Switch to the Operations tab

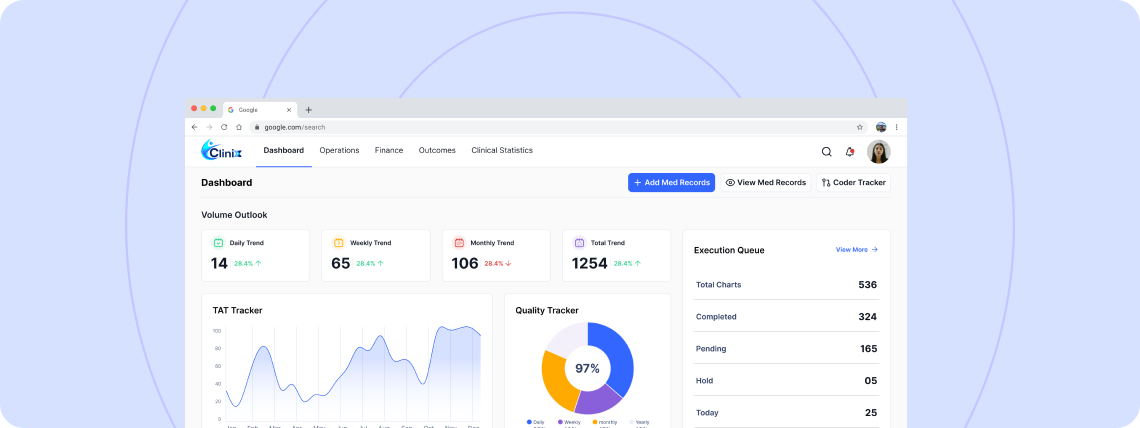pos(339,150)
